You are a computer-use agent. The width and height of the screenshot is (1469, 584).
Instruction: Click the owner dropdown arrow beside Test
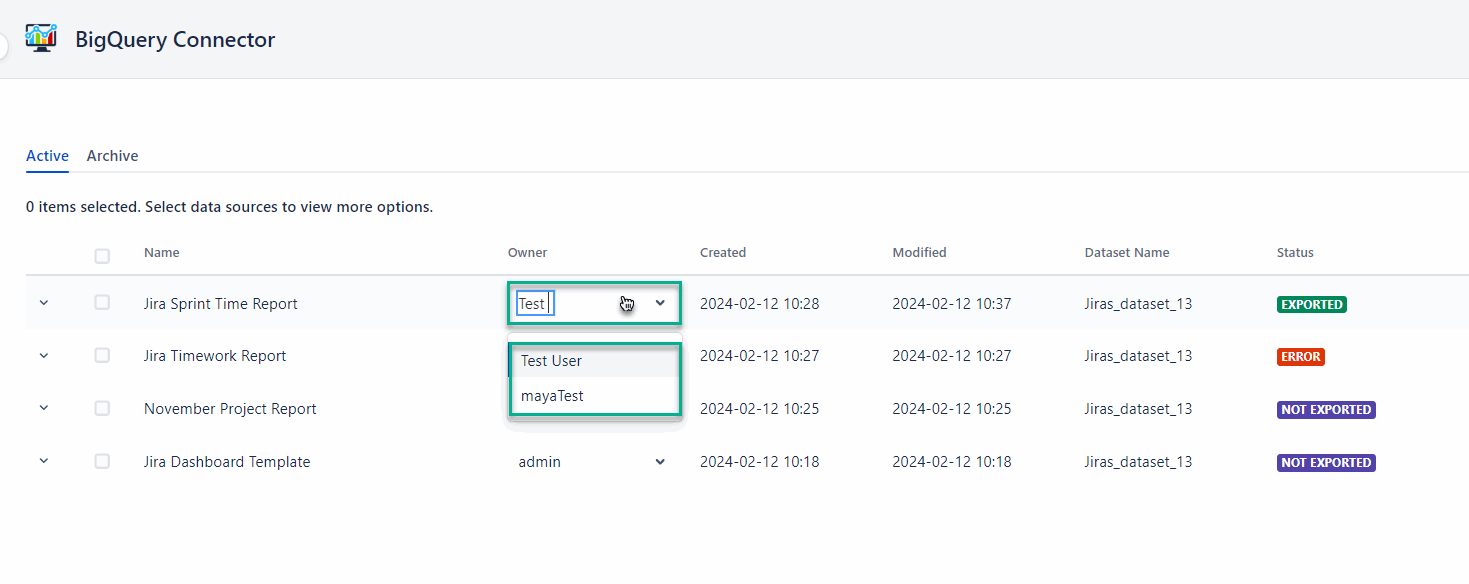(660, 303)
